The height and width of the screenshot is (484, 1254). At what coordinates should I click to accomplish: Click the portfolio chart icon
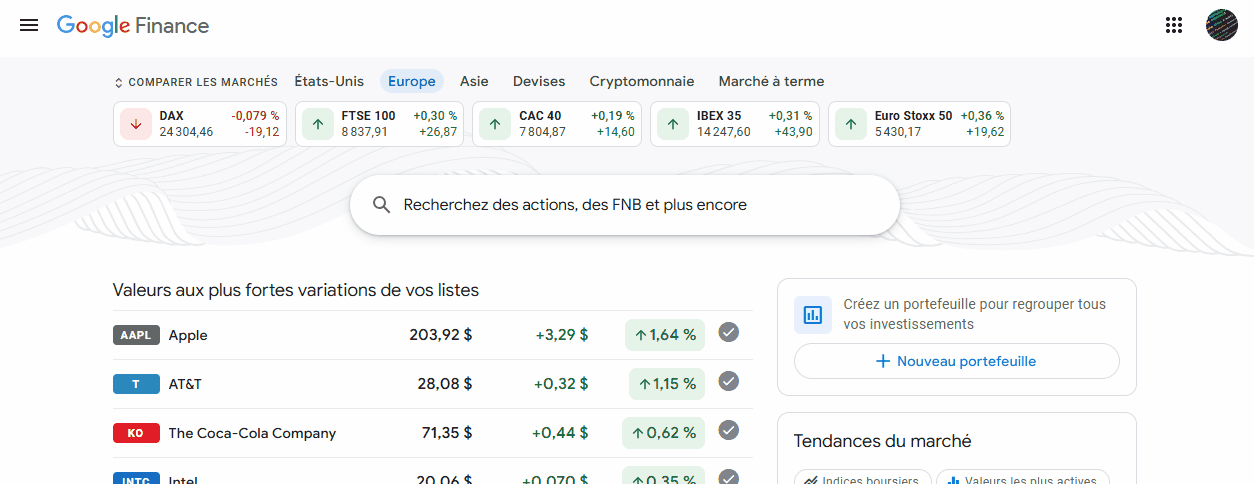[813, 314]
